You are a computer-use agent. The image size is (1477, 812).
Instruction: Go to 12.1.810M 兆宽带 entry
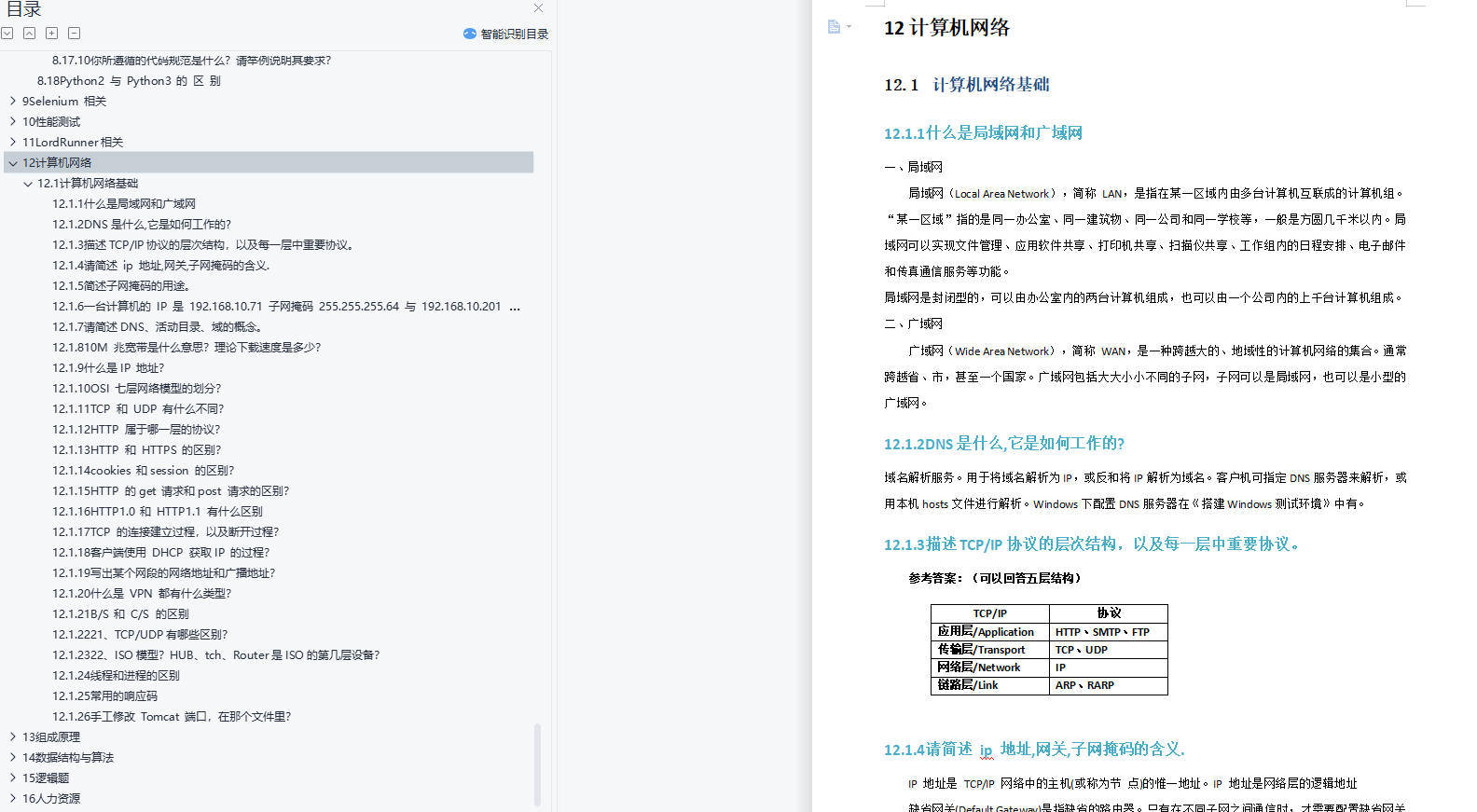(186, 347)
